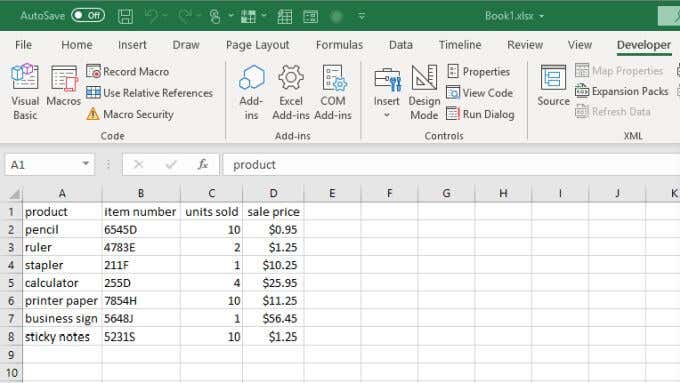The height and width of the screenshot is (383, 680).
Task: Switch to the Home tab
Action: pos(77,45)
